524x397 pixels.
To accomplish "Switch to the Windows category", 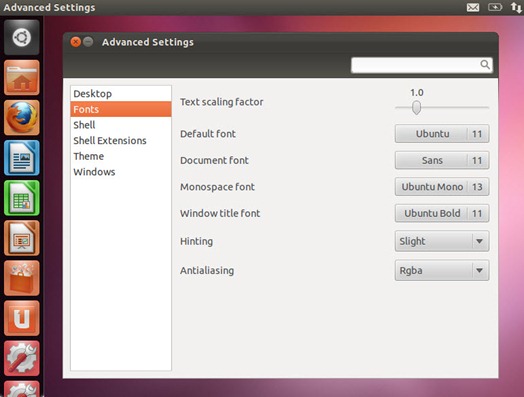I will point(121,172).
